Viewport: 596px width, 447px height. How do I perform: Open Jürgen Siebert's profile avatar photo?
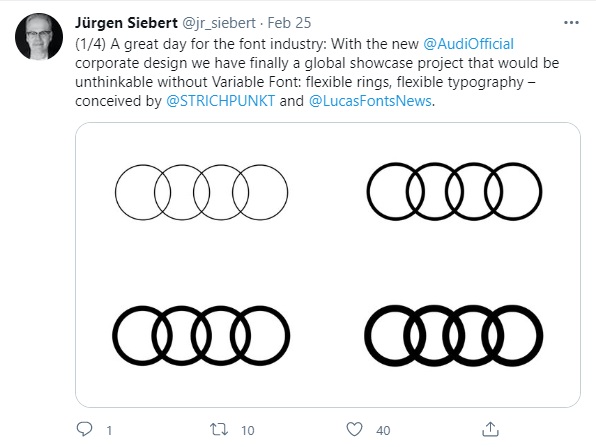tap(39, 36)
